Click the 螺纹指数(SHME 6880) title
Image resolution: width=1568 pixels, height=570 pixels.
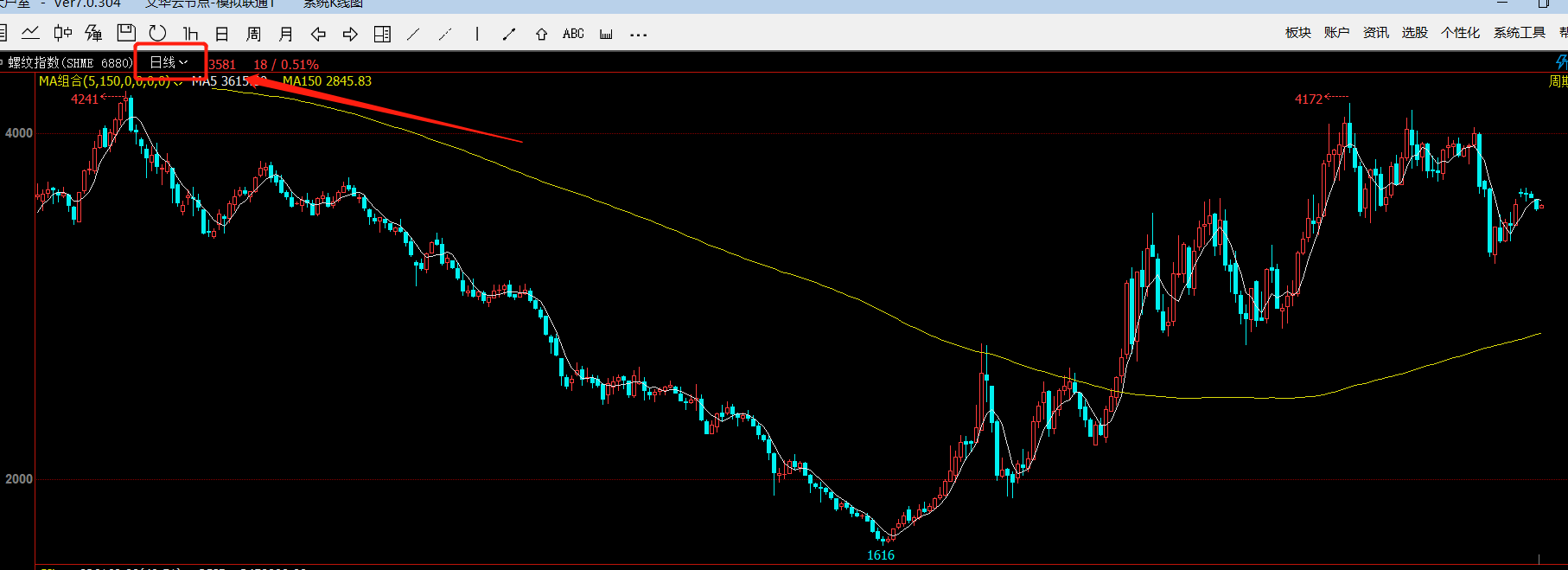70,63
